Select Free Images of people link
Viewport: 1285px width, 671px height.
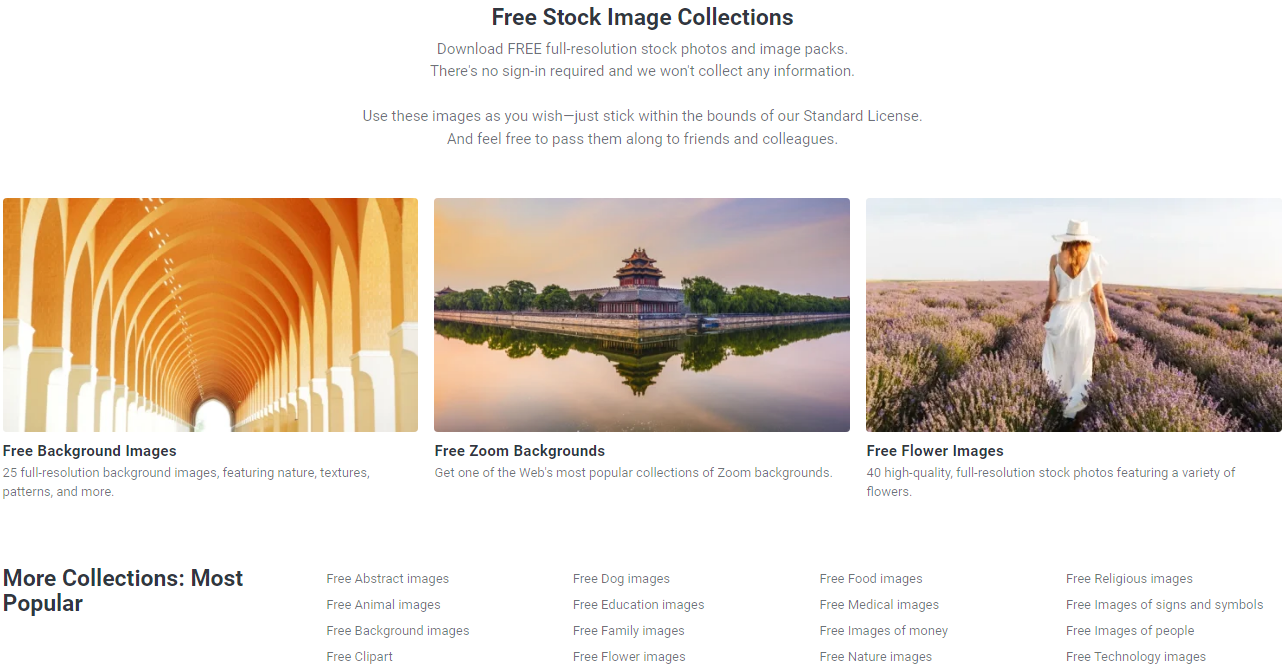[x=1130, y=631]
